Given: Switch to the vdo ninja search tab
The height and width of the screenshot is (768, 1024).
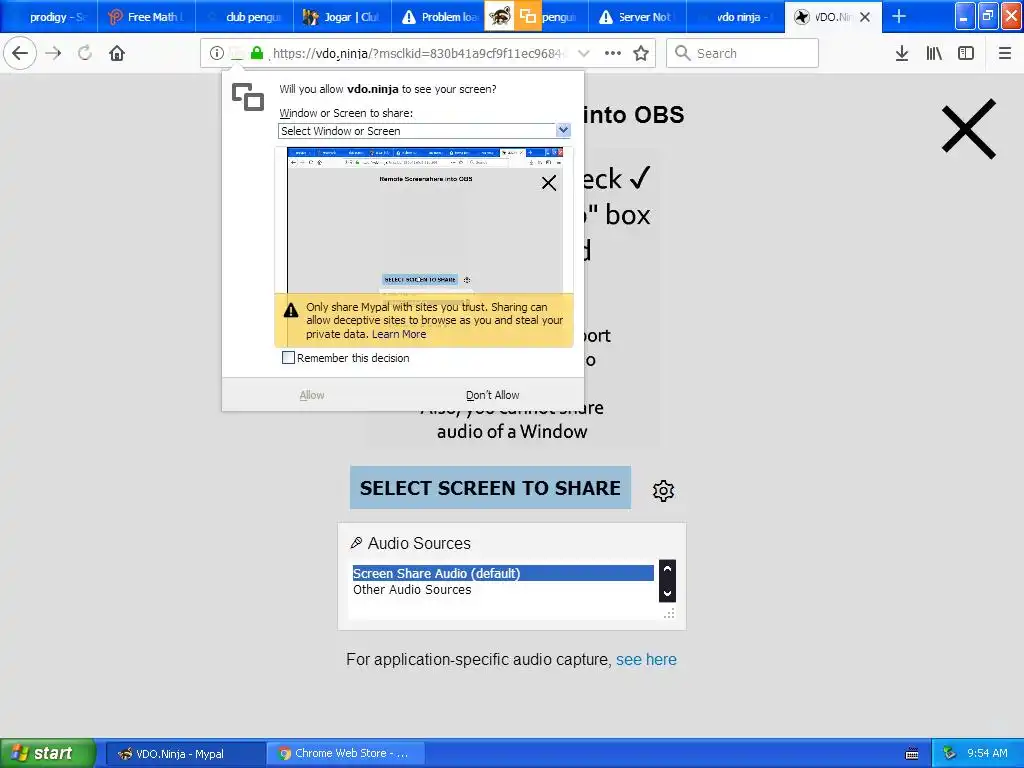Looking at the screenshot, I should [x=735, y=17].
